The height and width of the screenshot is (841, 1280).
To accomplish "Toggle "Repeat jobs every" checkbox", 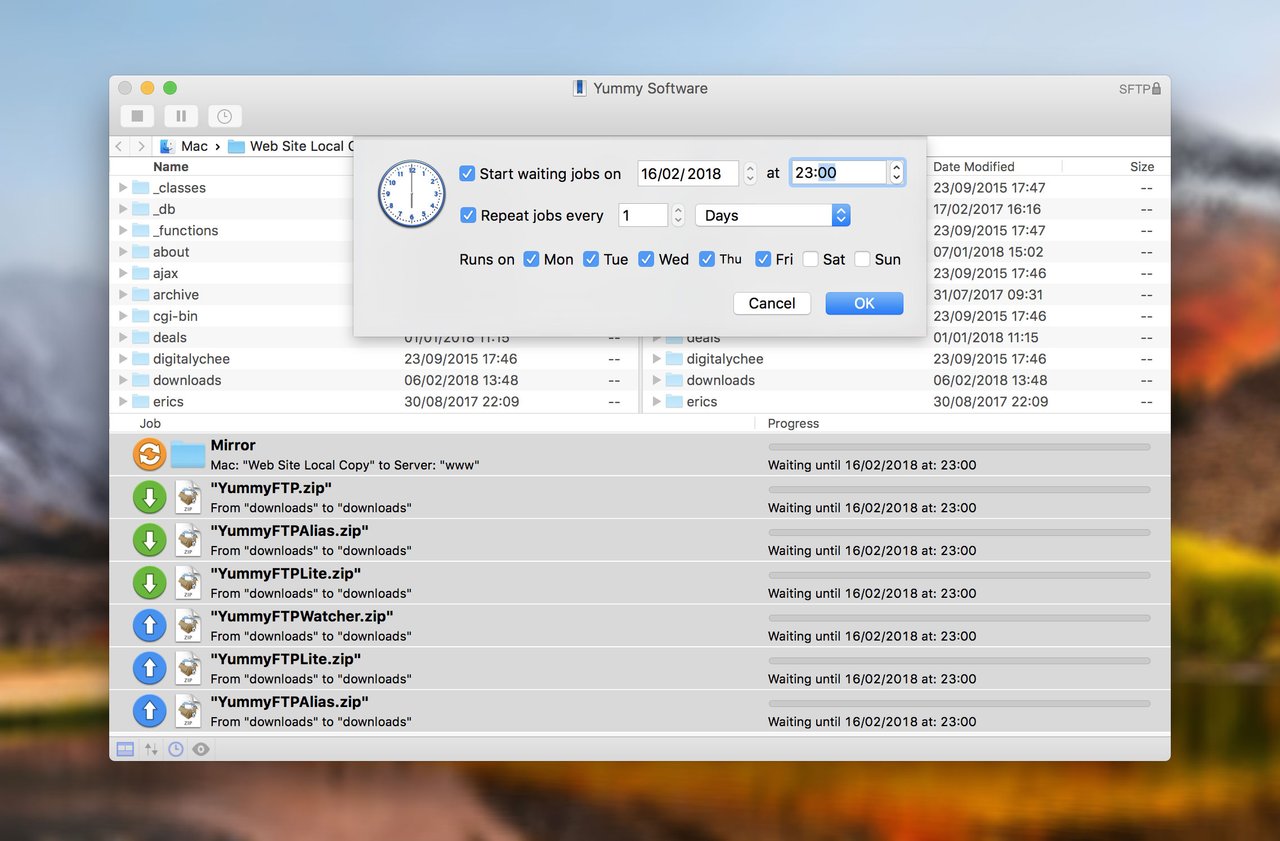I will [x=467, y=215].
